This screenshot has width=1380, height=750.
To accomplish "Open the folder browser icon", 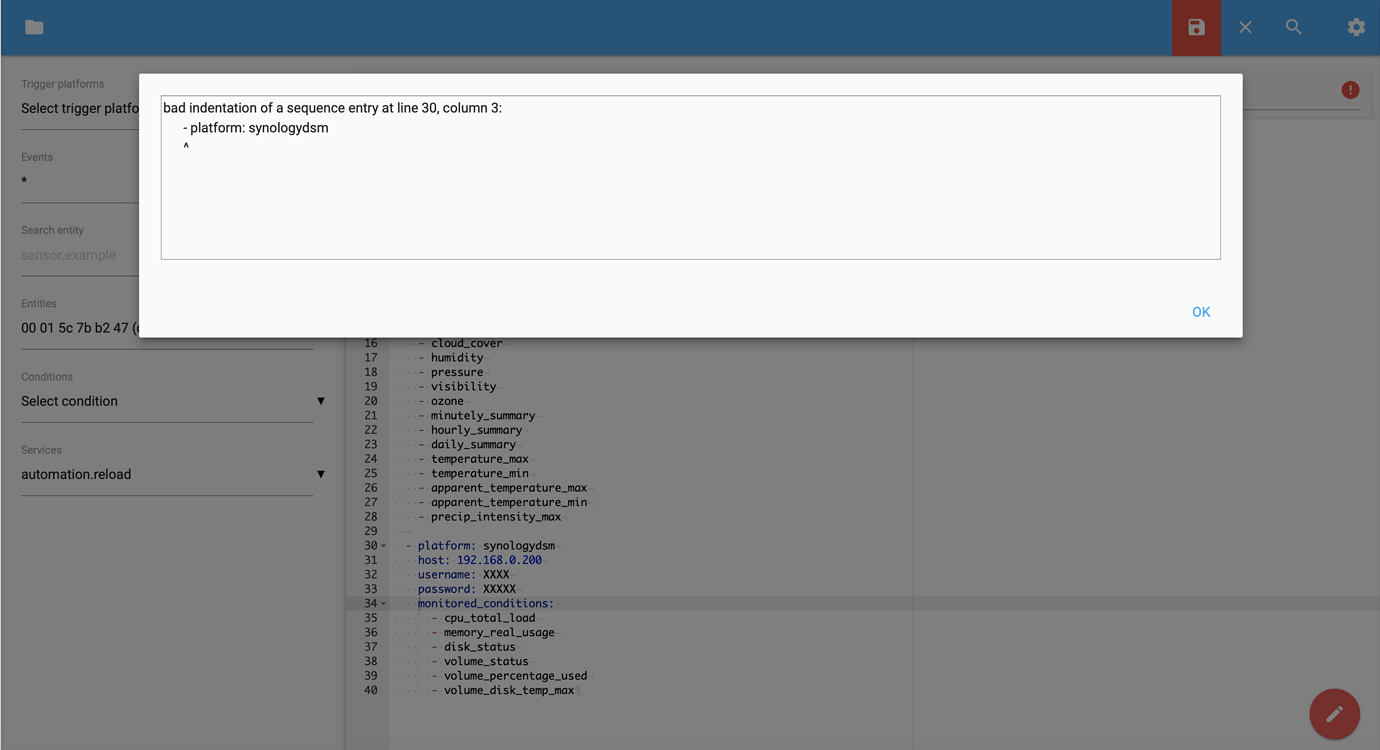I will pyautogui.click(x=33, y=27).
